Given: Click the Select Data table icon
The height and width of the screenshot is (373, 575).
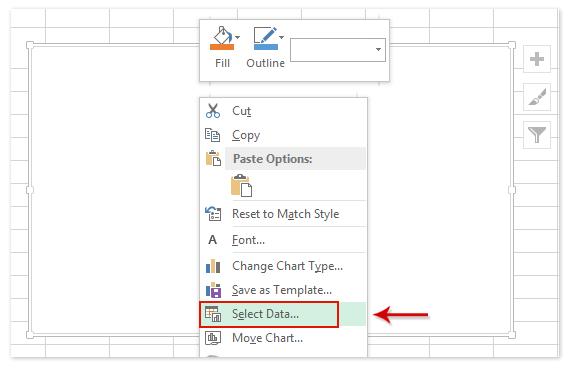Looking at the screenshot, I should pyautogui.click(x=213, y=314).
